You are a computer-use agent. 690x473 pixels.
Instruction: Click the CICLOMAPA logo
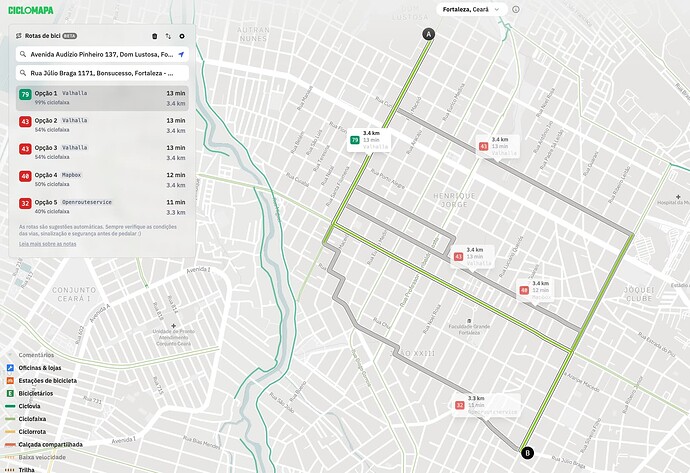click(31, 10)
